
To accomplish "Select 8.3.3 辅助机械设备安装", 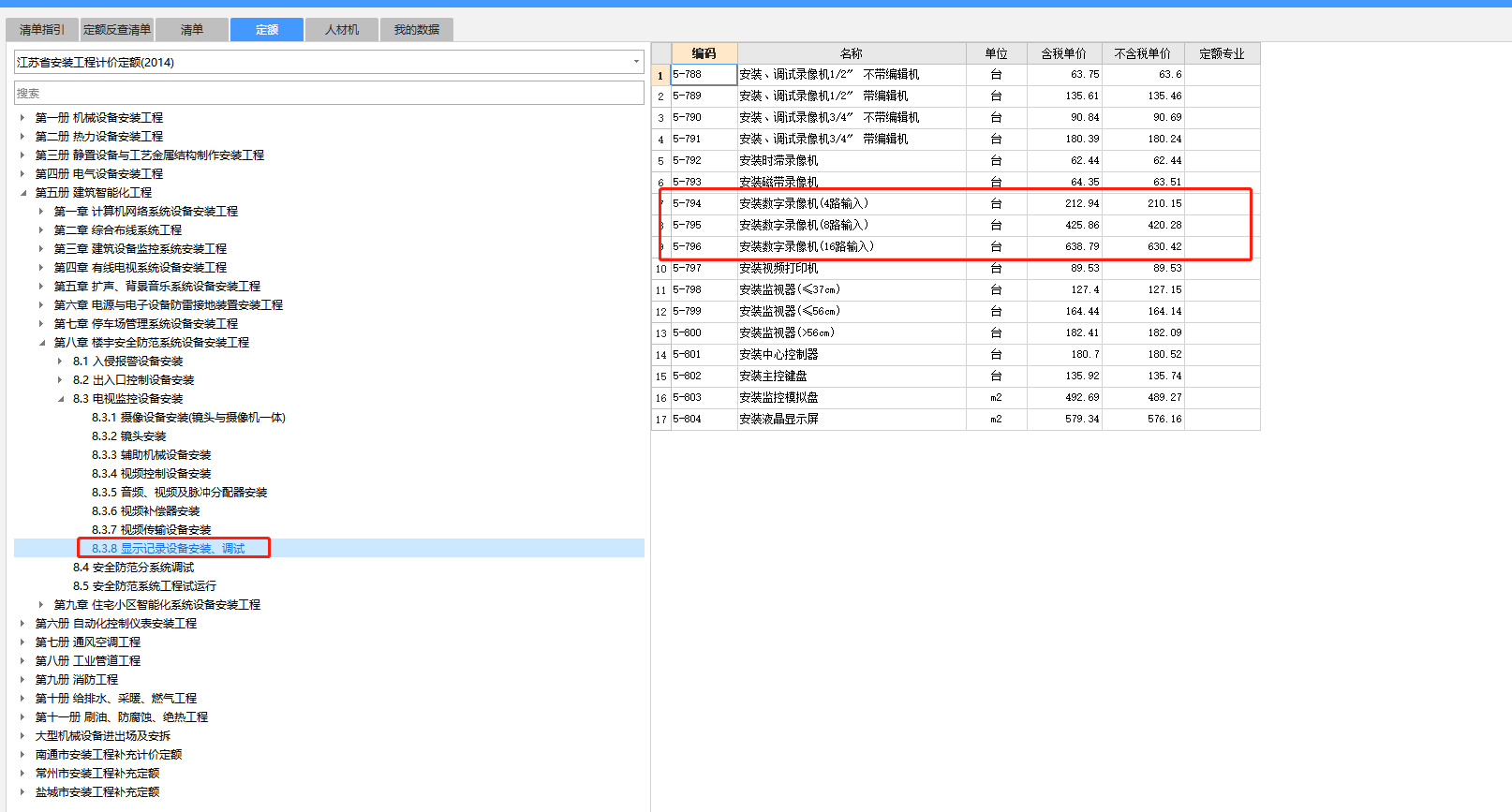I will [x=152, y=455].
